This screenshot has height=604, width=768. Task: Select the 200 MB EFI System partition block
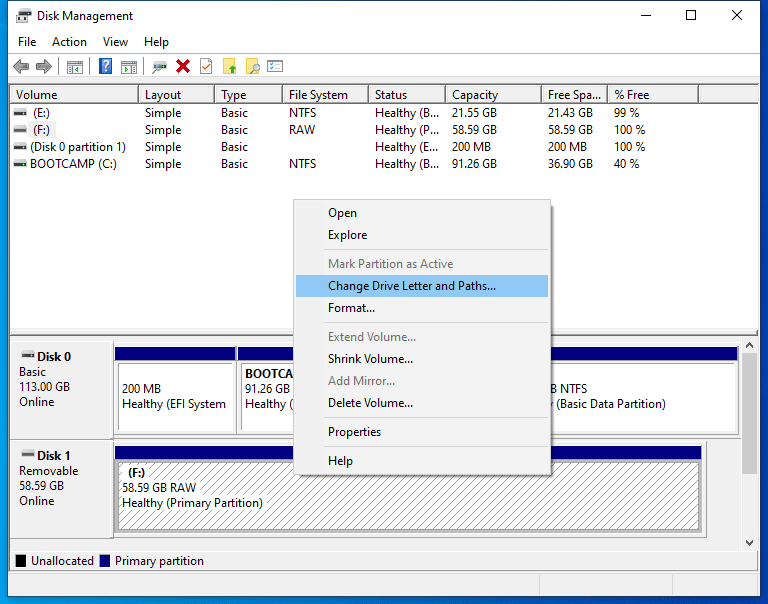[x=175, y=390]
